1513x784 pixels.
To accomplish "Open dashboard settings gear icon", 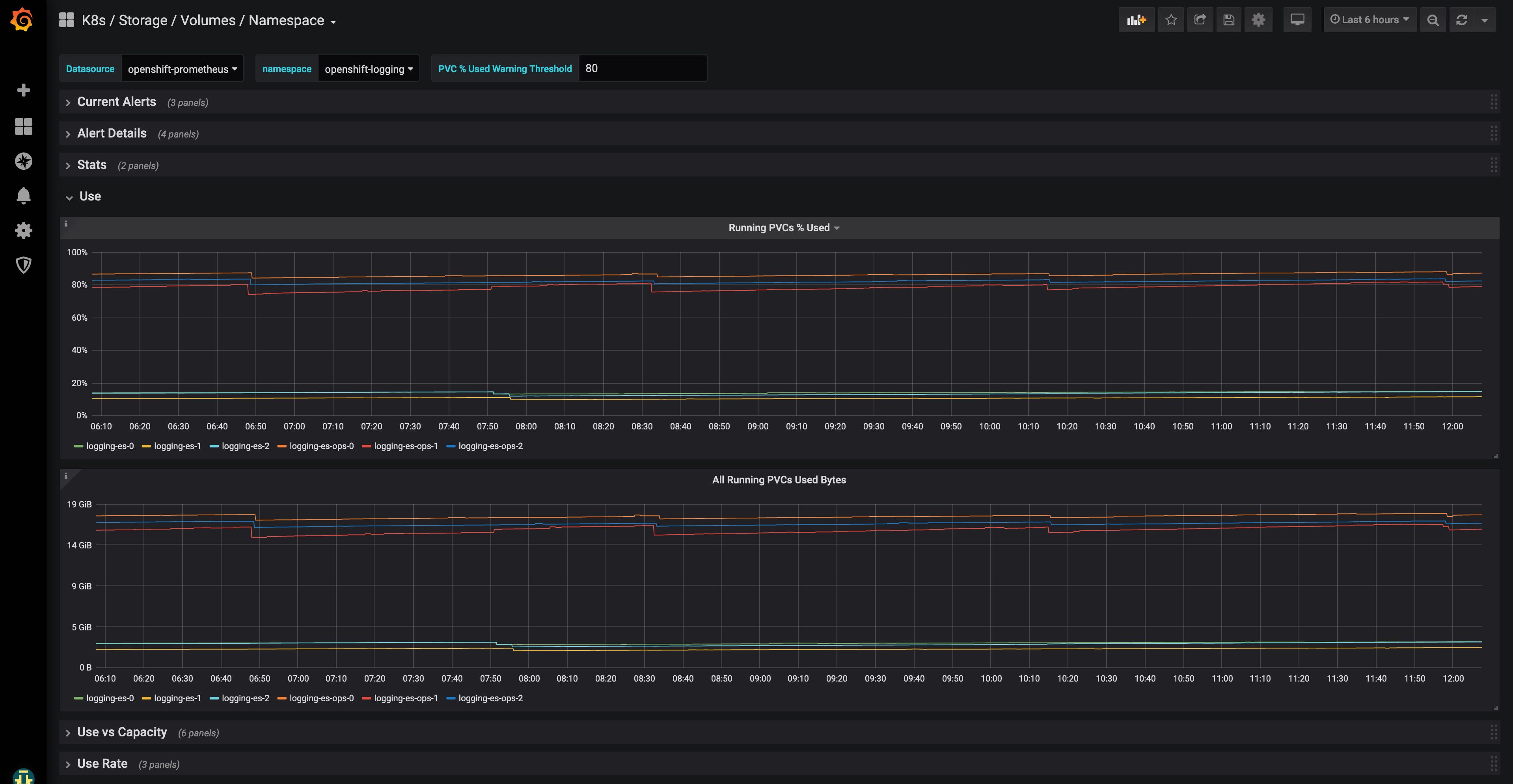I will 1258,20.
